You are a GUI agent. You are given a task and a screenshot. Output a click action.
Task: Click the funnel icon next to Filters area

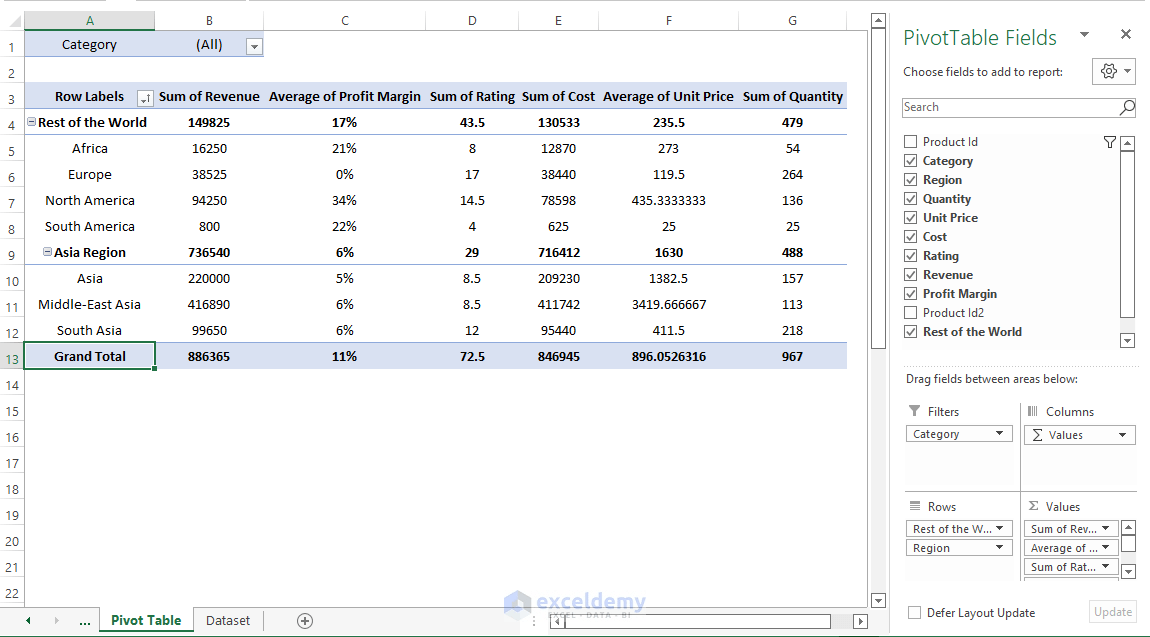[913, 411]
